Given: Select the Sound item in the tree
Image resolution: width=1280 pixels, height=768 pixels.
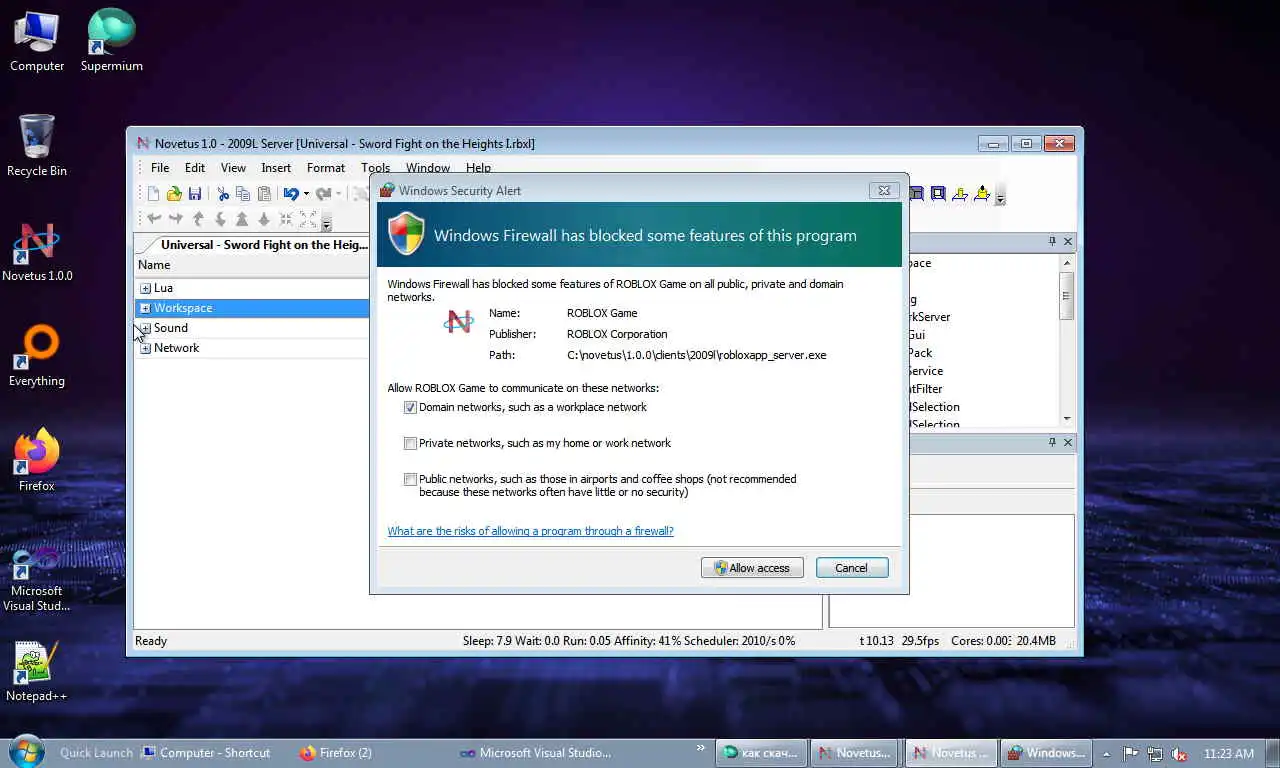Looking at the screenshot, I should [x=171, y=328].
